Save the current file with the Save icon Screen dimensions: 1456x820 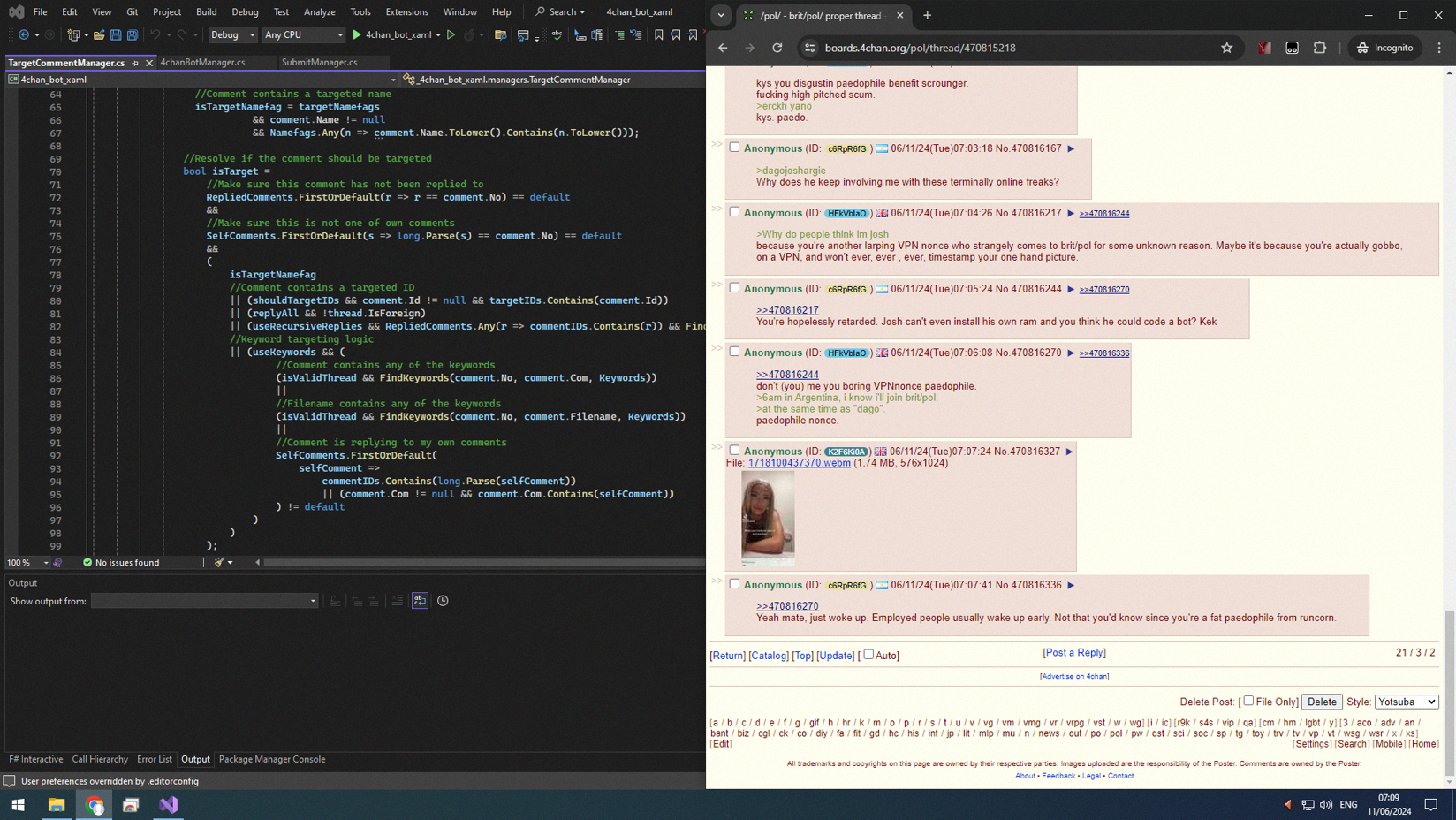[116, 35]
